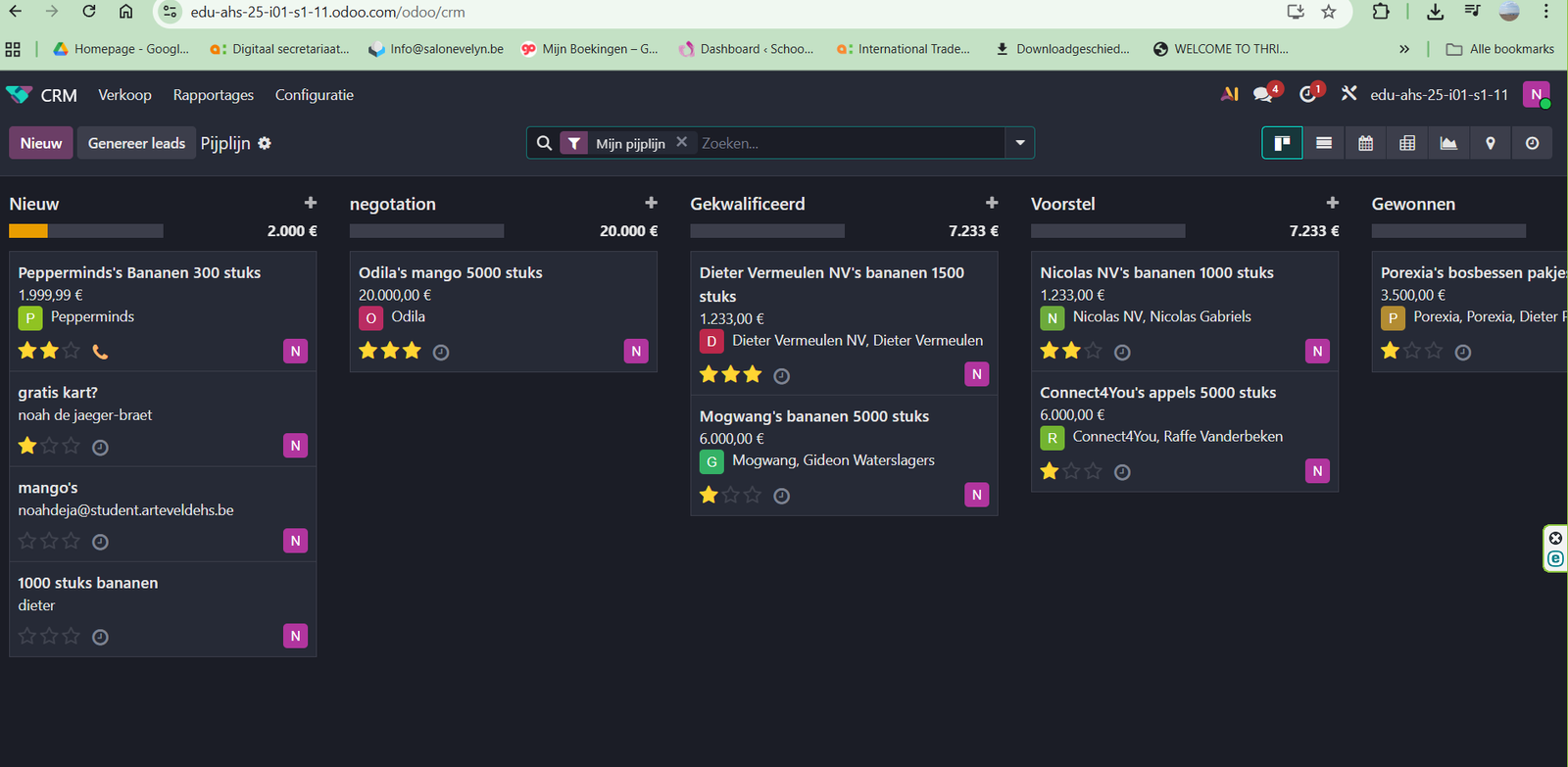The image size is (1568, 767).
Task: Click the Genereer leads button
Action: 136,143
